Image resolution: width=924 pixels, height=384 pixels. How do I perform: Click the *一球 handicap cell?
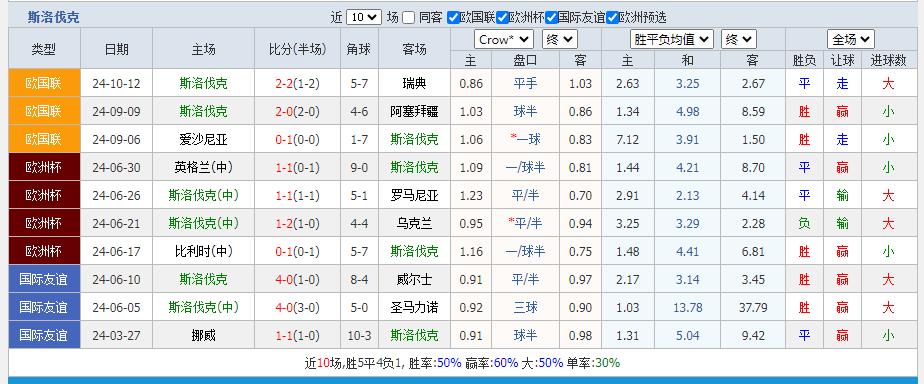[x=525, y=140]
